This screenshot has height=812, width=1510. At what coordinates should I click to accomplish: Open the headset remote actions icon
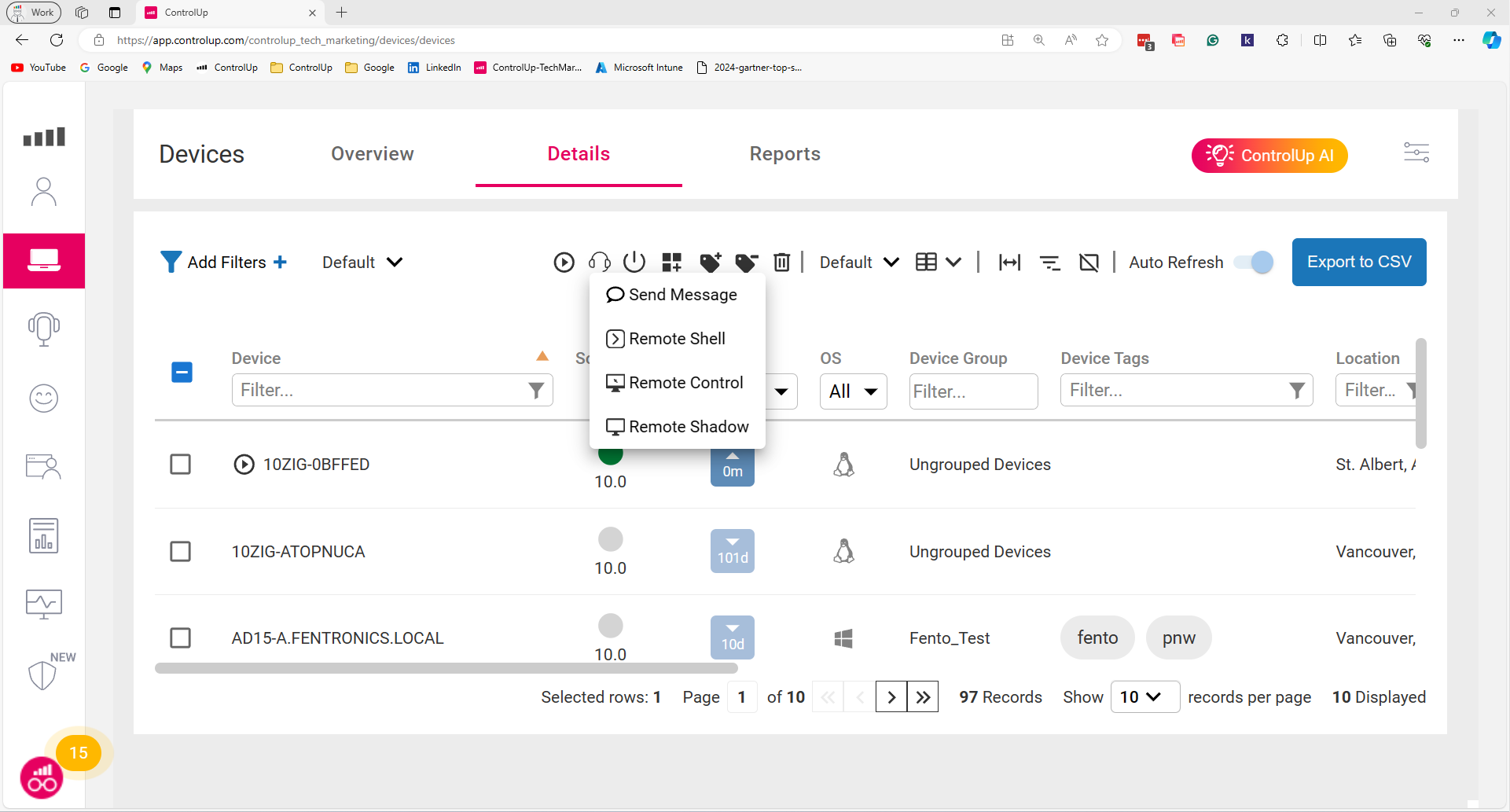coord(599,262)
